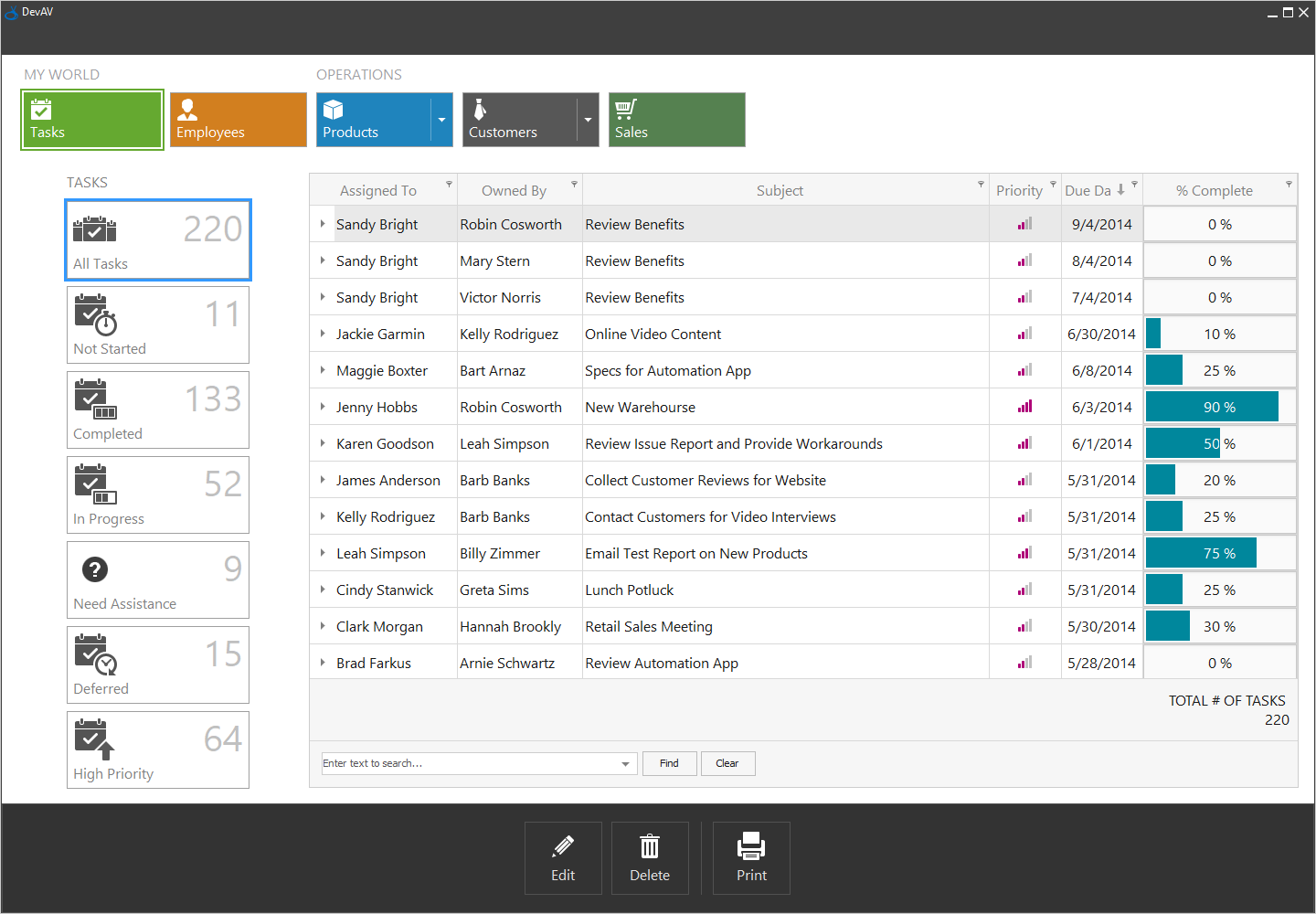Expand the Customers dropdown arrow

(588, 120)
